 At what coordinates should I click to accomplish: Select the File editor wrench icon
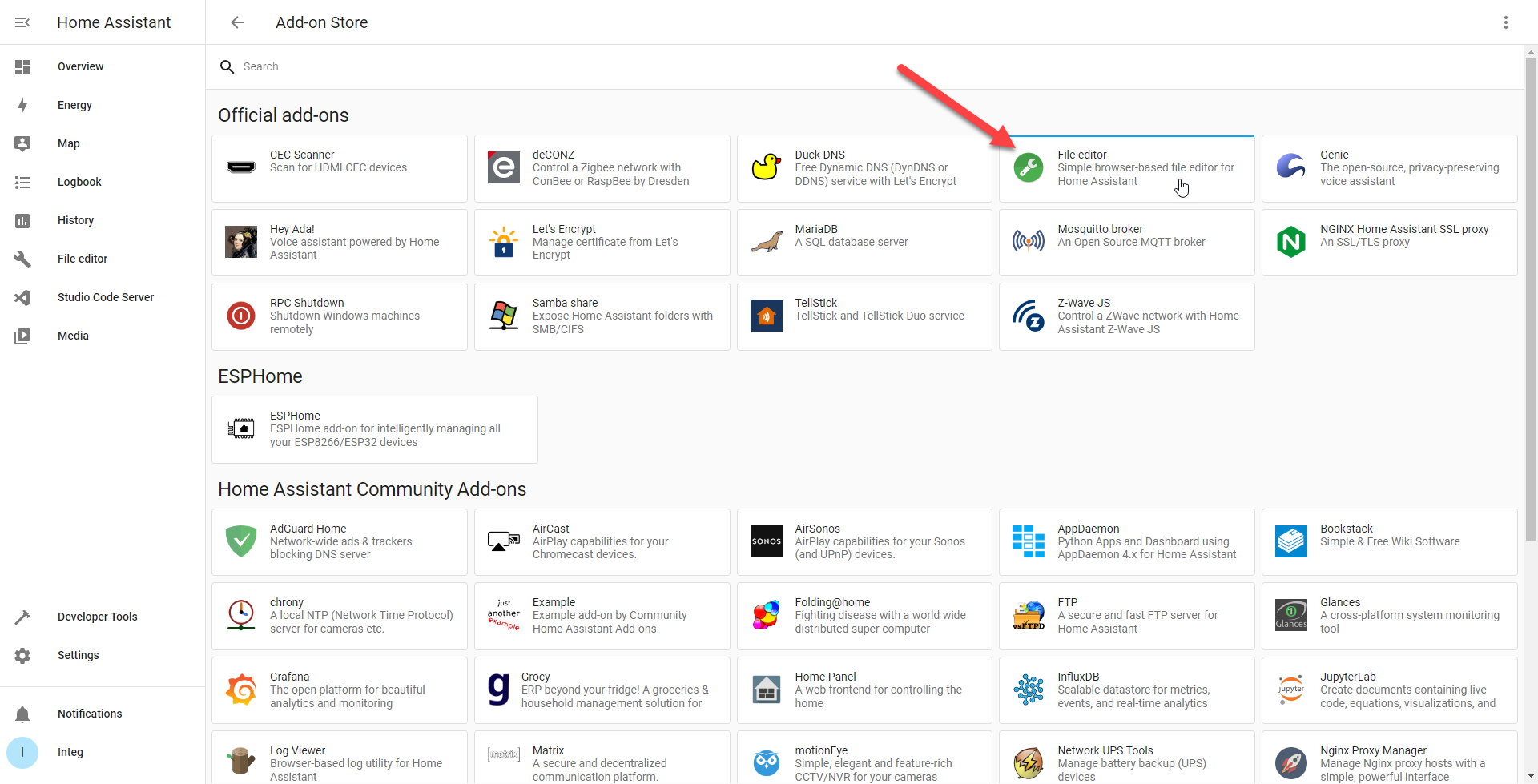click(x=22, y=259)
